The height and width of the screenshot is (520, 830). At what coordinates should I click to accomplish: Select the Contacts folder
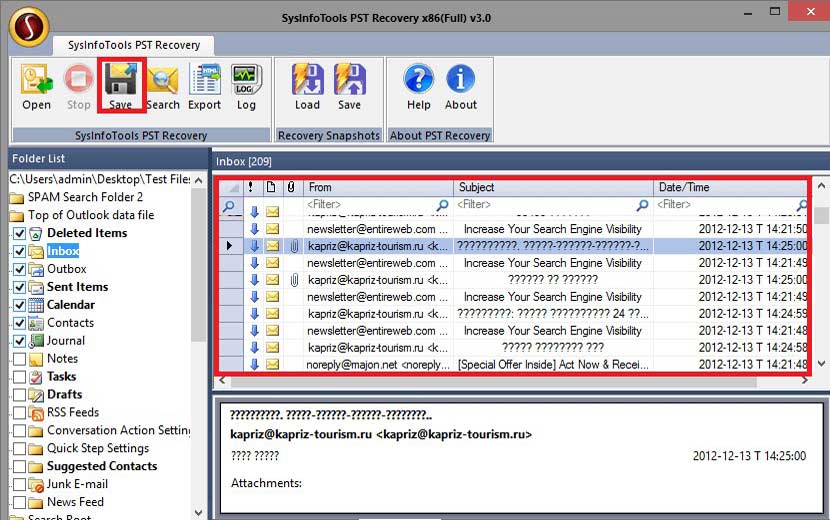70,323
